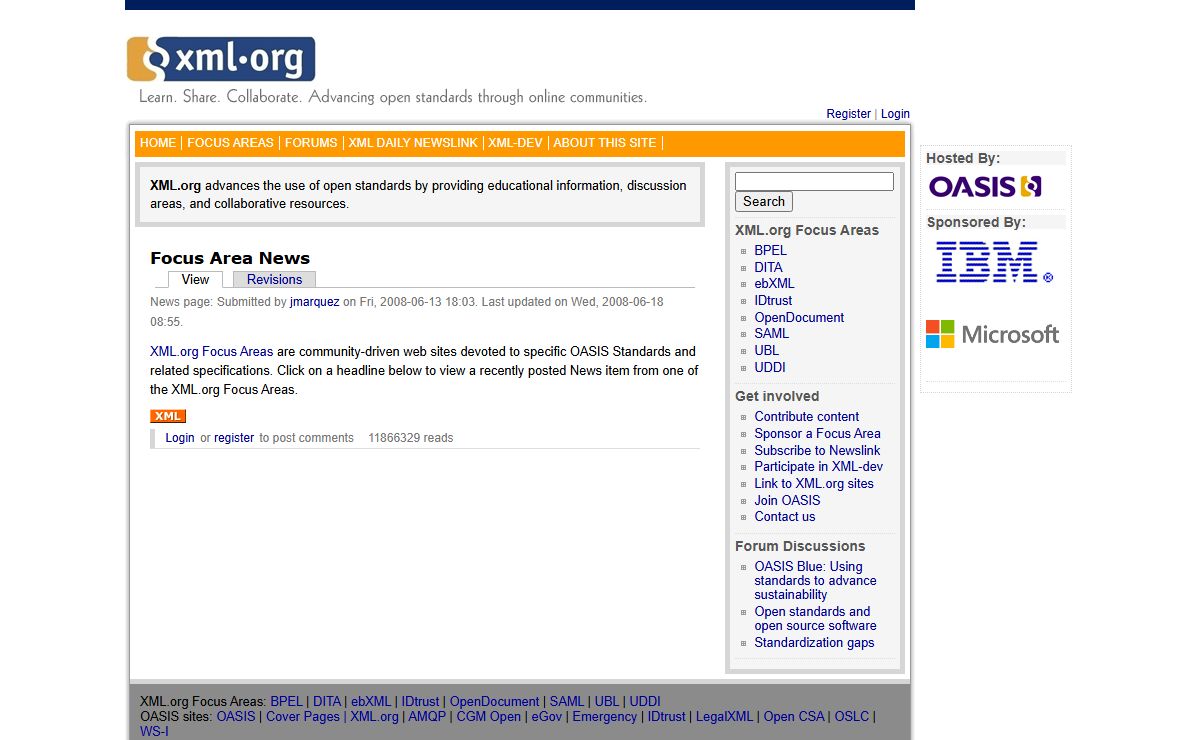Open the jmarquez author link

pos(315,302)
